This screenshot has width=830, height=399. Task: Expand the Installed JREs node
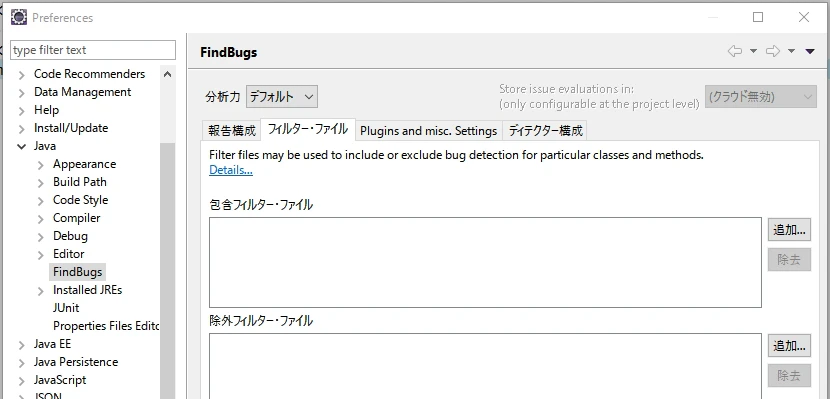pyautogui.click(x=41, y=291)
